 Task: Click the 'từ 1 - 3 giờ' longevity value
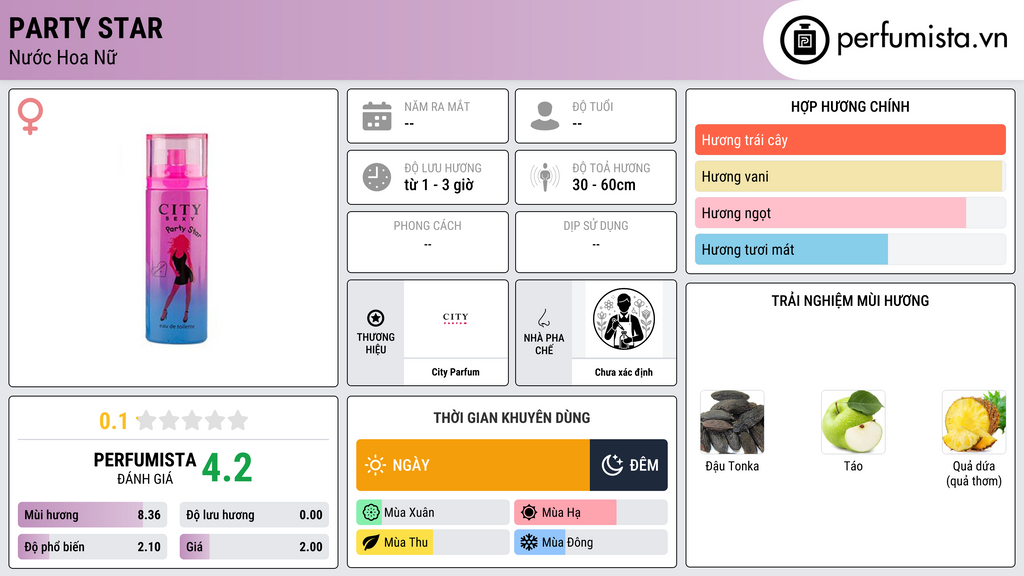click(439, 185)
